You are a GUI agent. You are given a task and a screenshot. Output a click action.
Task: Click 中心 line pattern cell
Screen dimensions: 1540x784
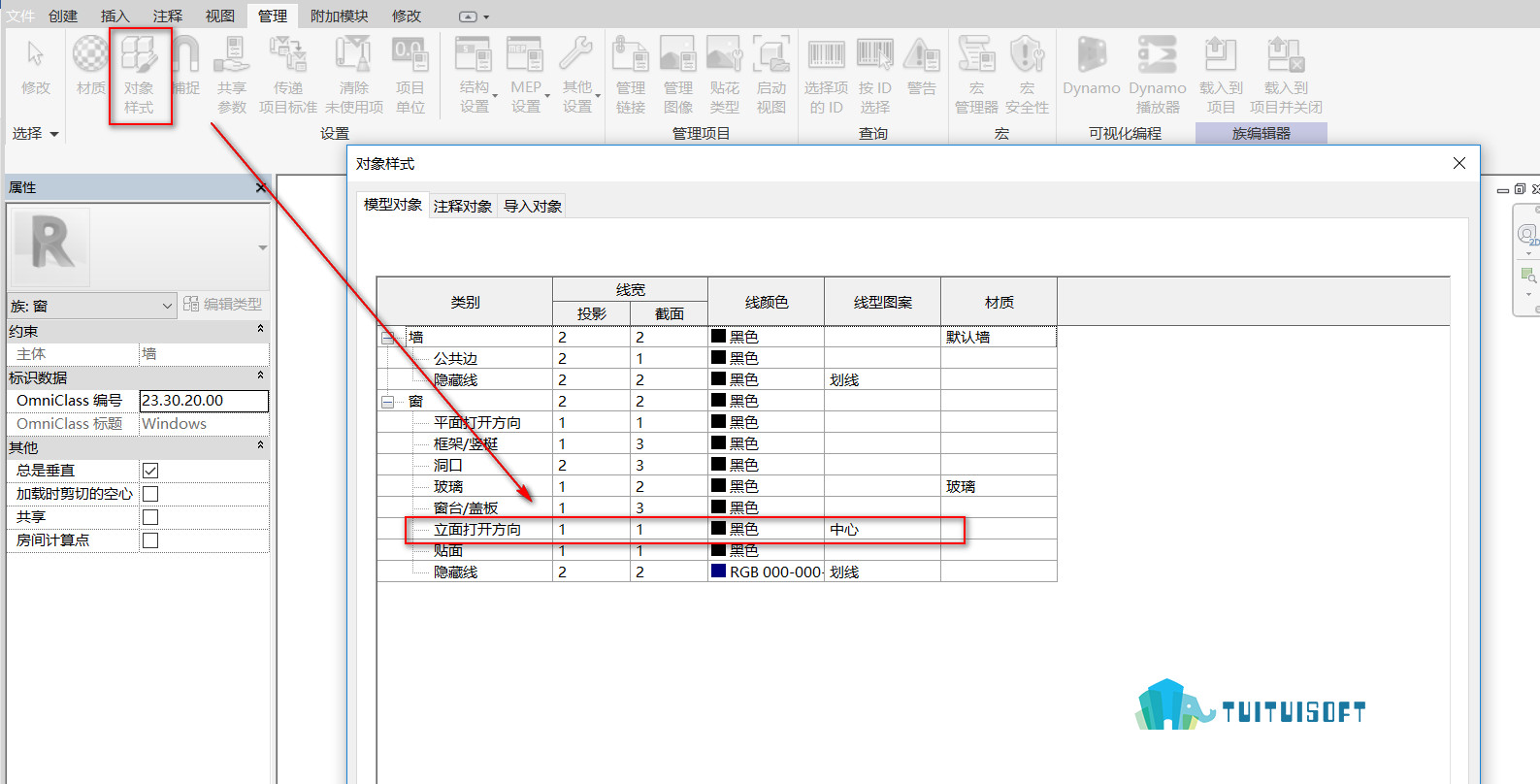(x=882, y=530)
